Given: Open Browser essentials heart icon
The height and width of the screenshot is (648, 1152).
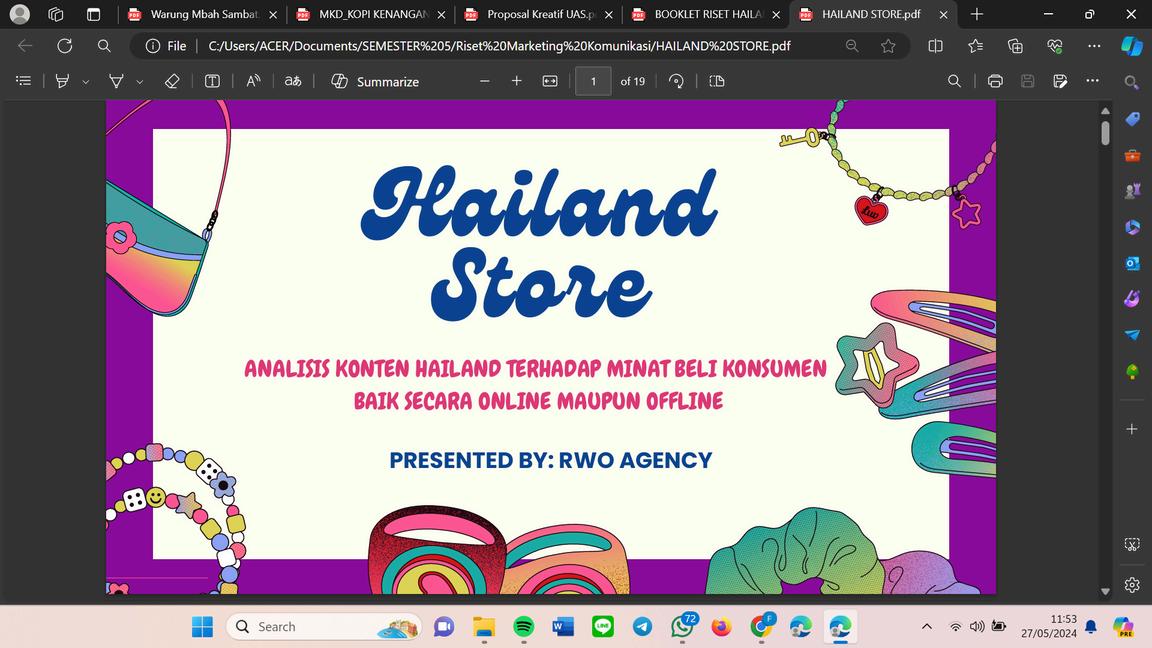Looking at the screenshot, I should 1055,46.
